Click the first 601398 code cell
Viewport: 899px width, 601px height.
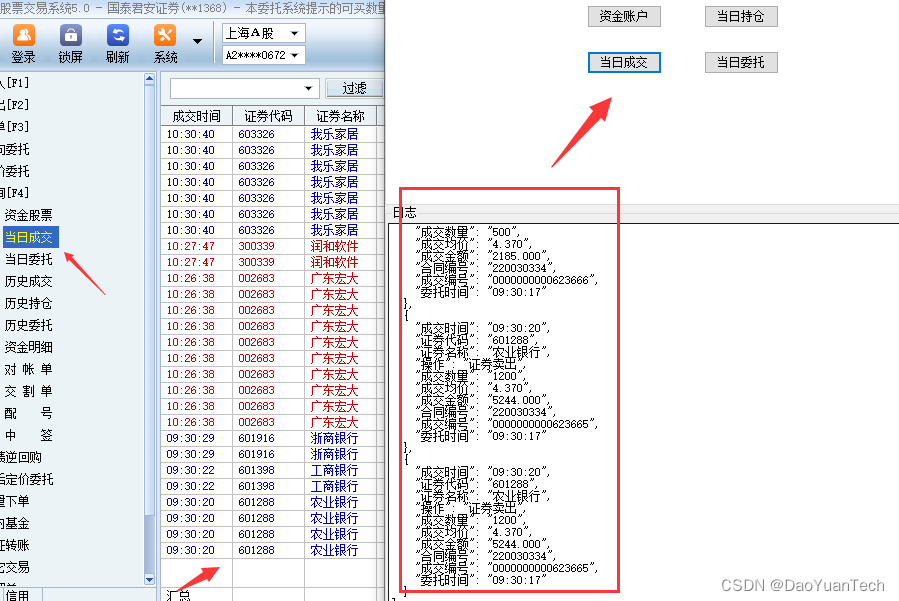point(256,470)
